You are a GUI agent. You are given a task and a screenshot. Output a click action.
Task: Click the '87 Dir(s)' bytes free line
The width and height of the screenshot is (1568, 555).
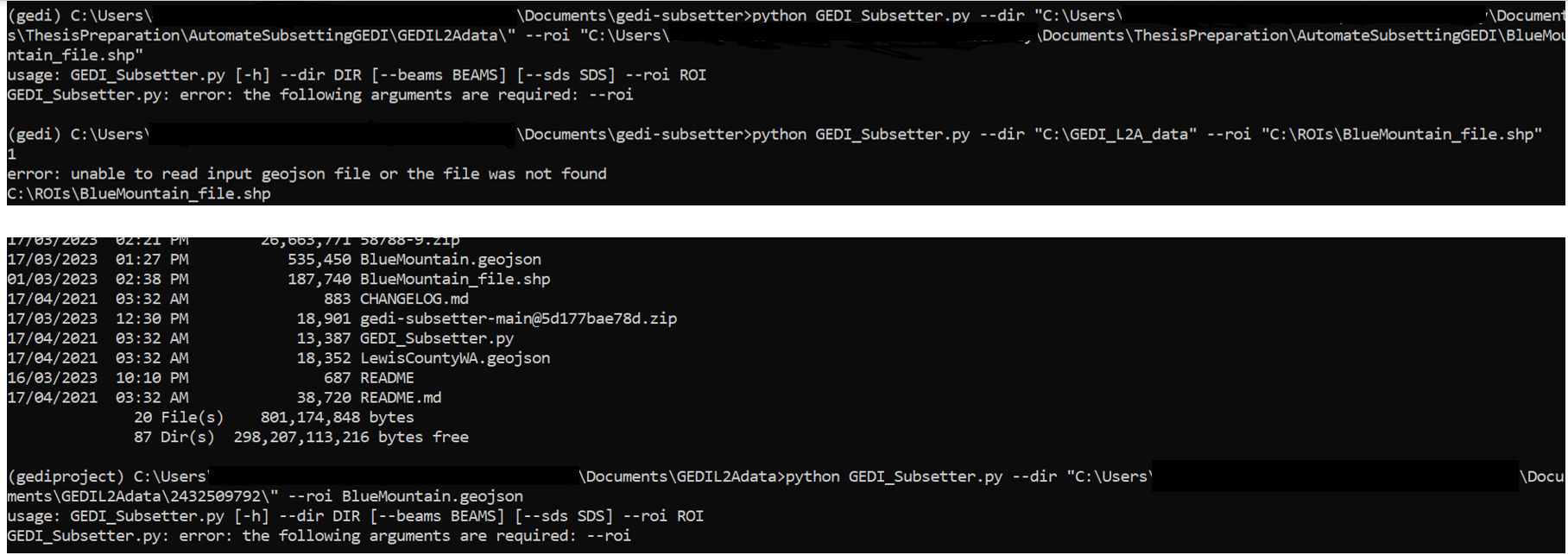(301, 438)
